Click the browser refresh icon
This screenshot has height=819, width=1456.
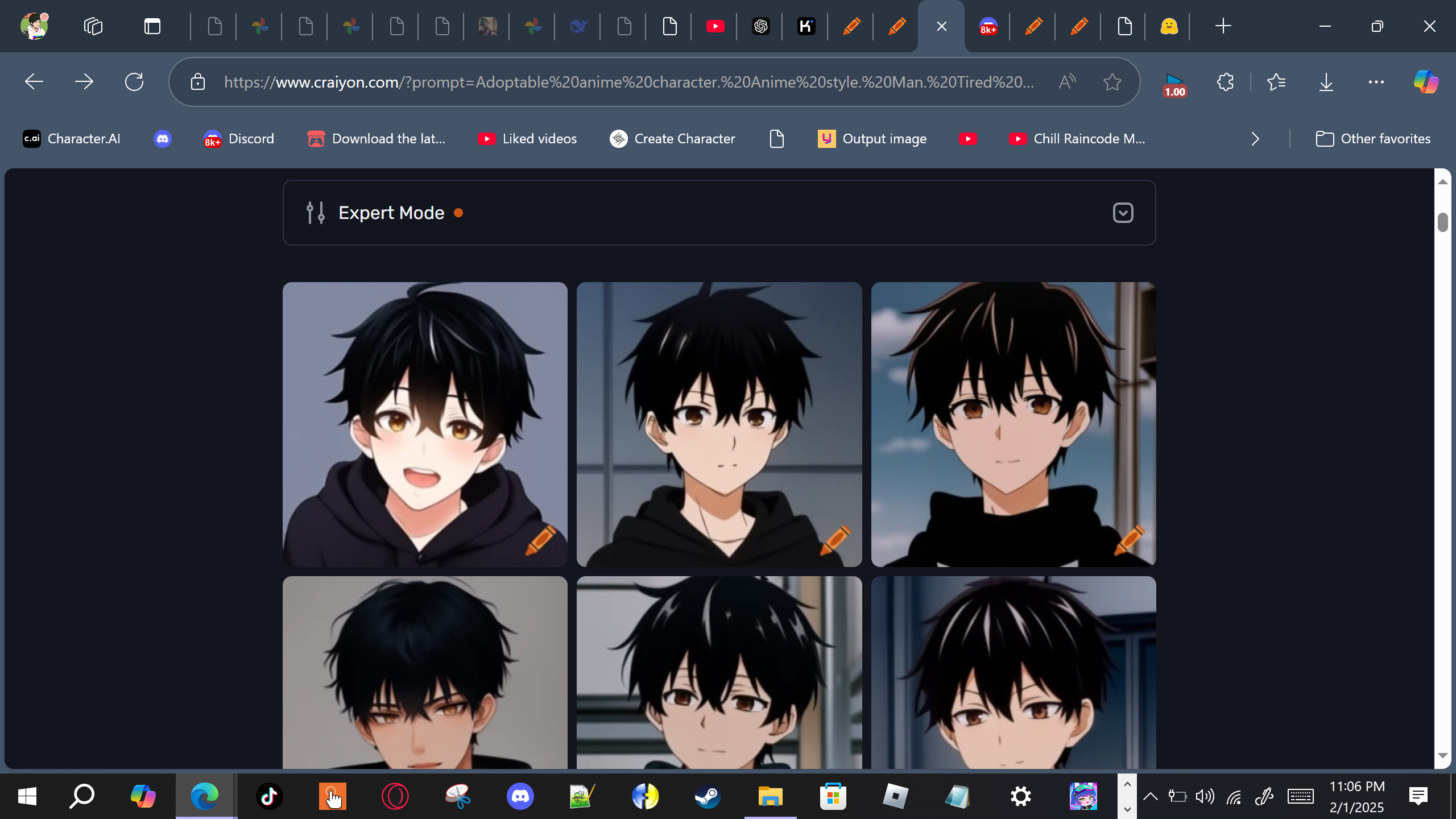[134, 82]
